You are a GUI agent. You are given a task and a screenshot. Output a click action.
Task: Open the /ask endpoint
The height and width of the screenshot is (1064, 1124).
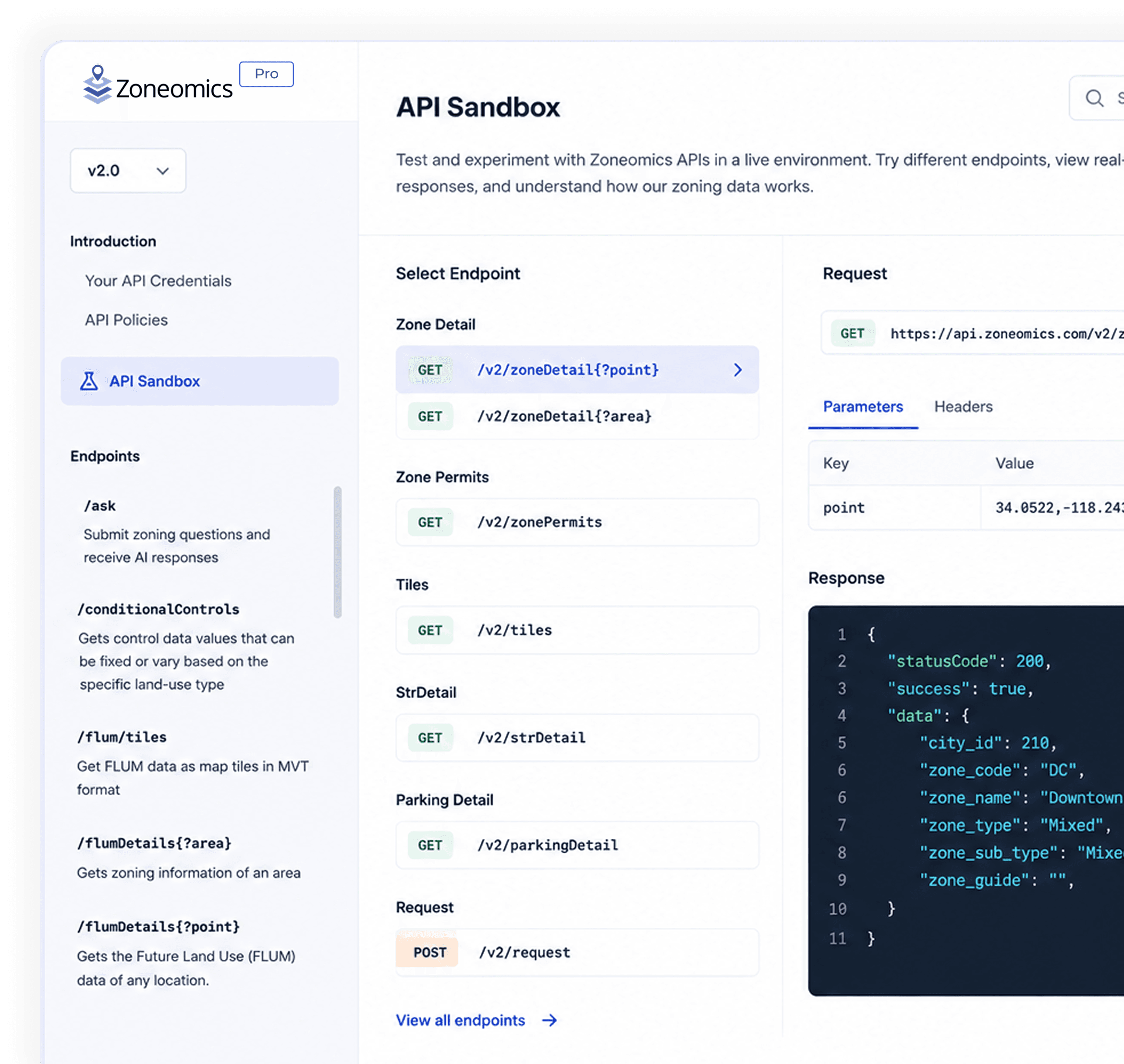[x=100, y=506]
